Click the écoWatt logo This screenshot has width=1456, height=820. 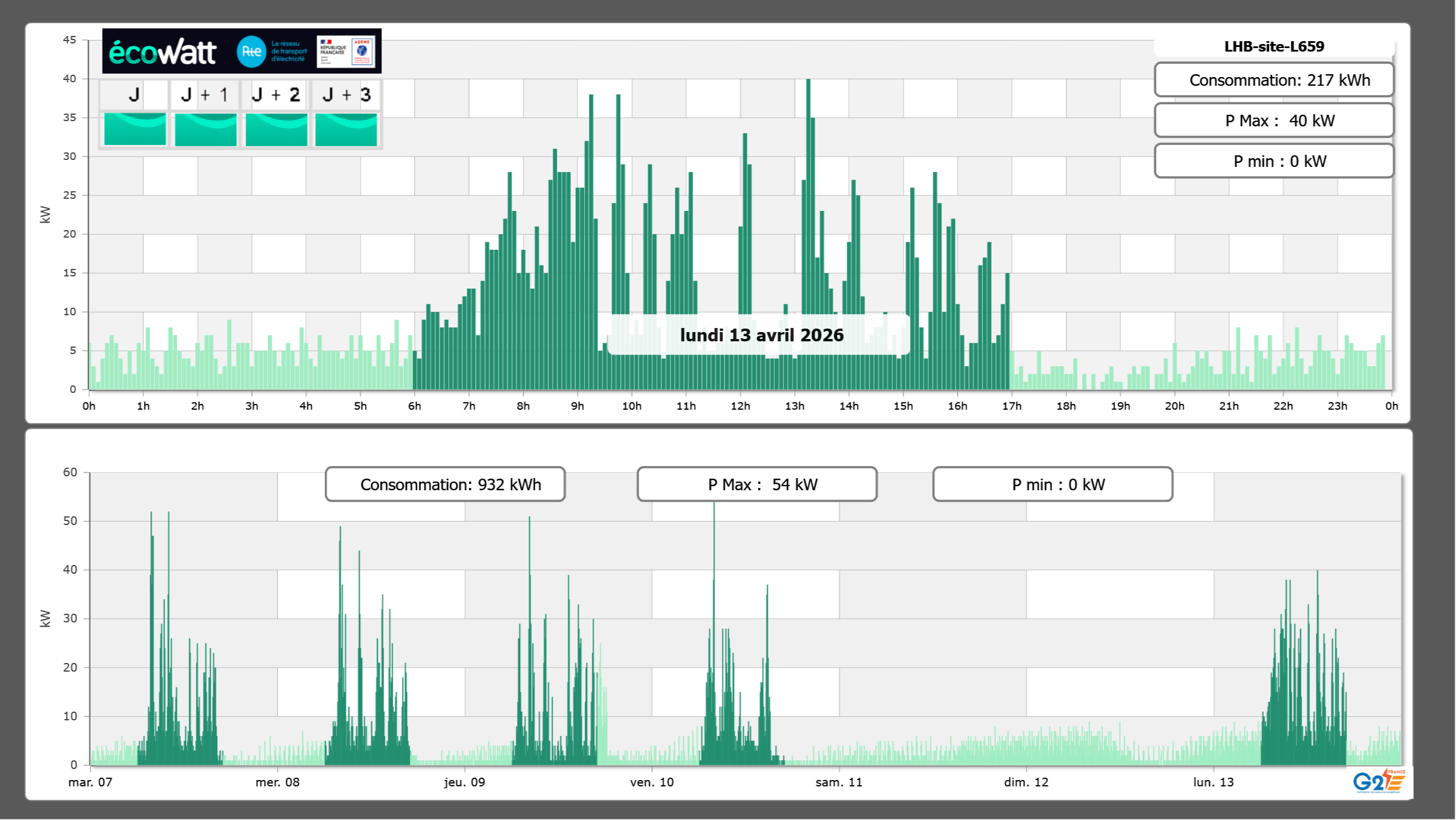[x=162, y=52]
